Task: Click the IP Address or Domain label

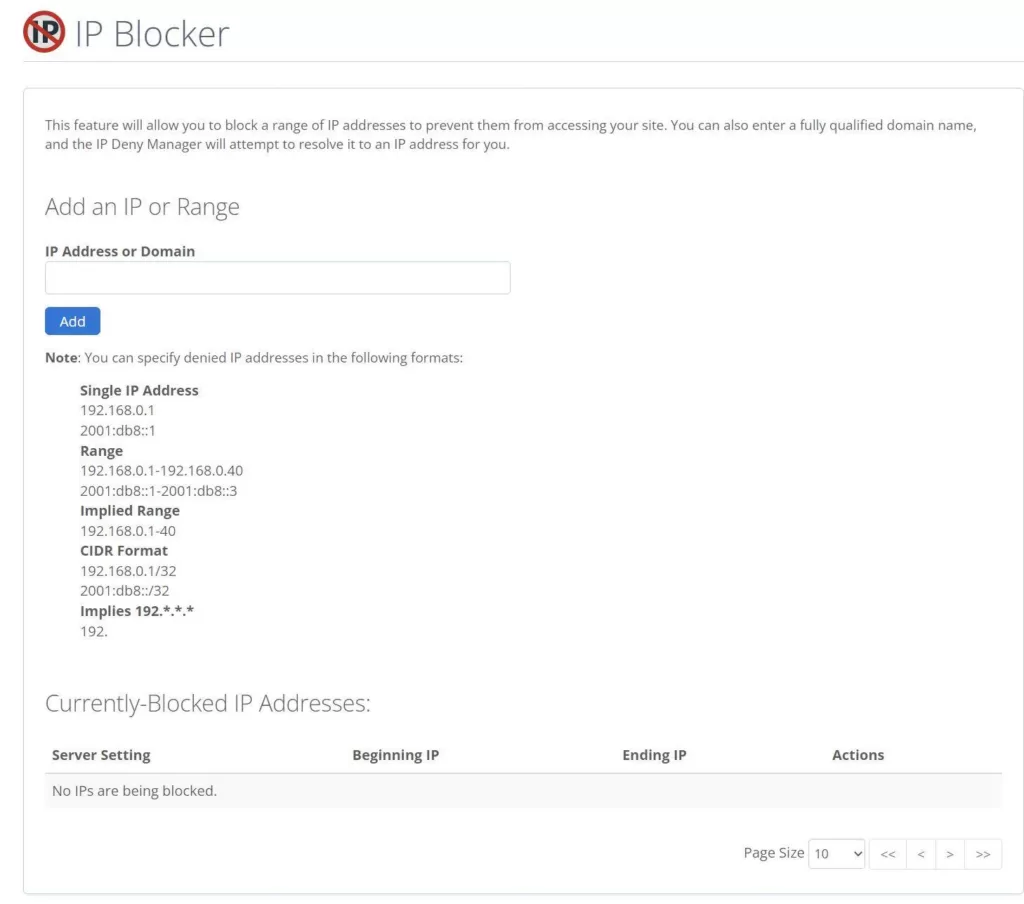Action: 120,251
